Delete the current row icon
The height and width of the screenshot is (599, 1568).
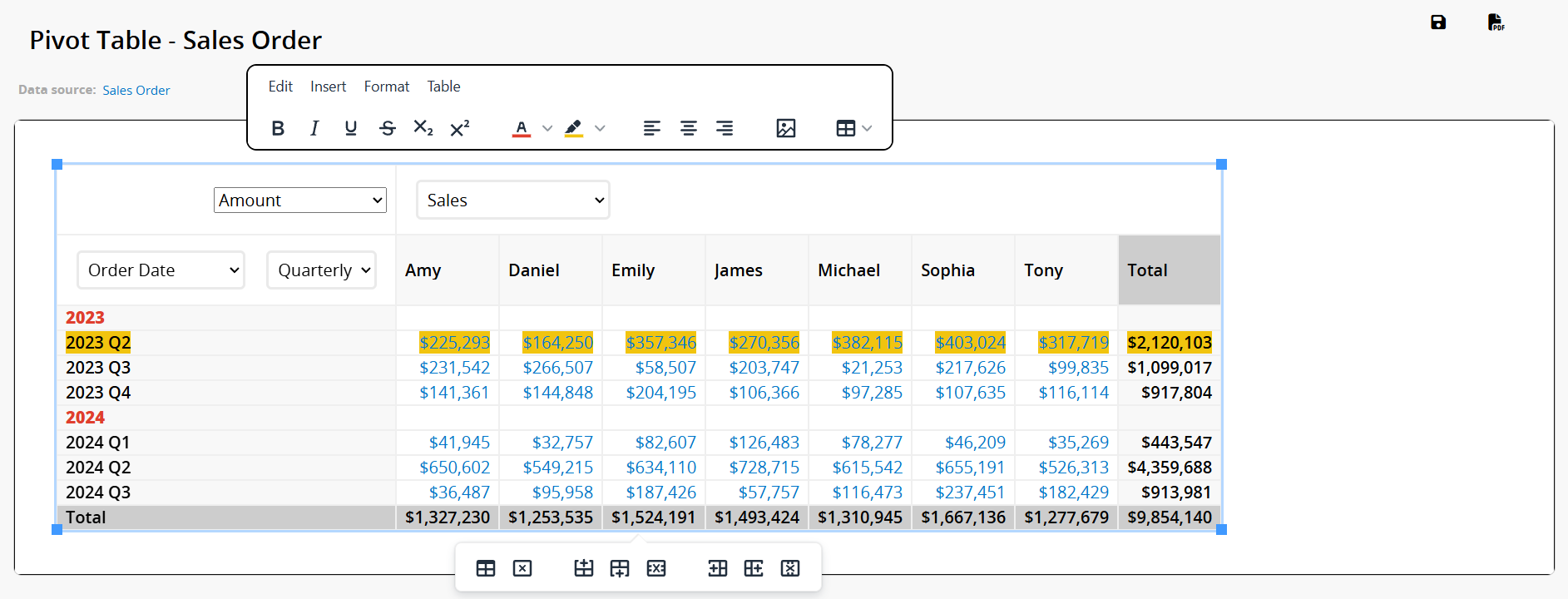tap(656, 568)
